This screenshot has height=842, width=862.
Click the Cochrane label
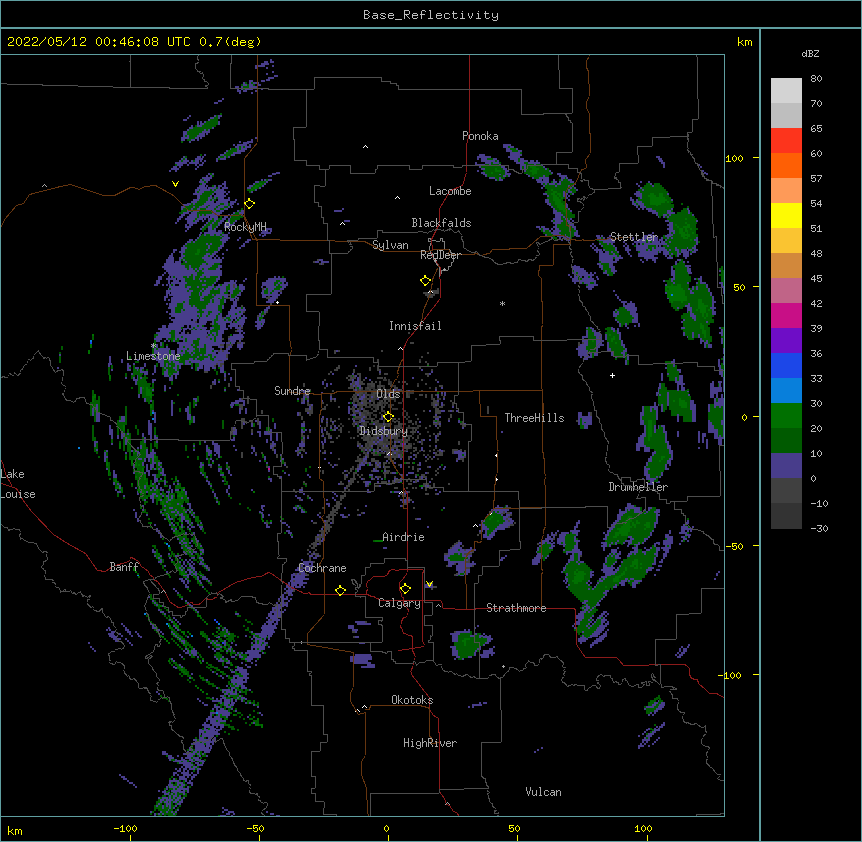point(322,568)
